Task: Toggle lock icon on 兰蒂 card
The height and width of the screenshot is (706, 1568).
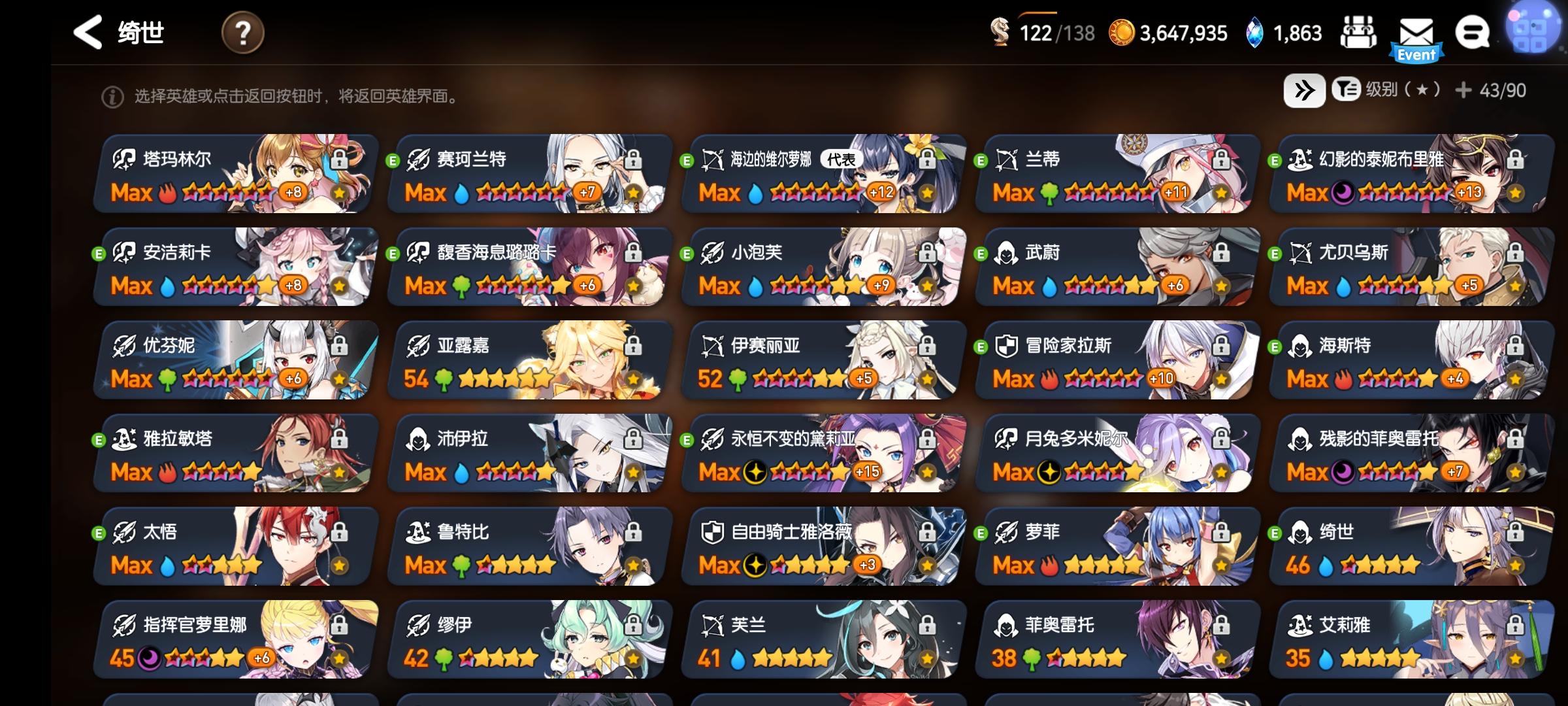Action: tap(1221, 159)
